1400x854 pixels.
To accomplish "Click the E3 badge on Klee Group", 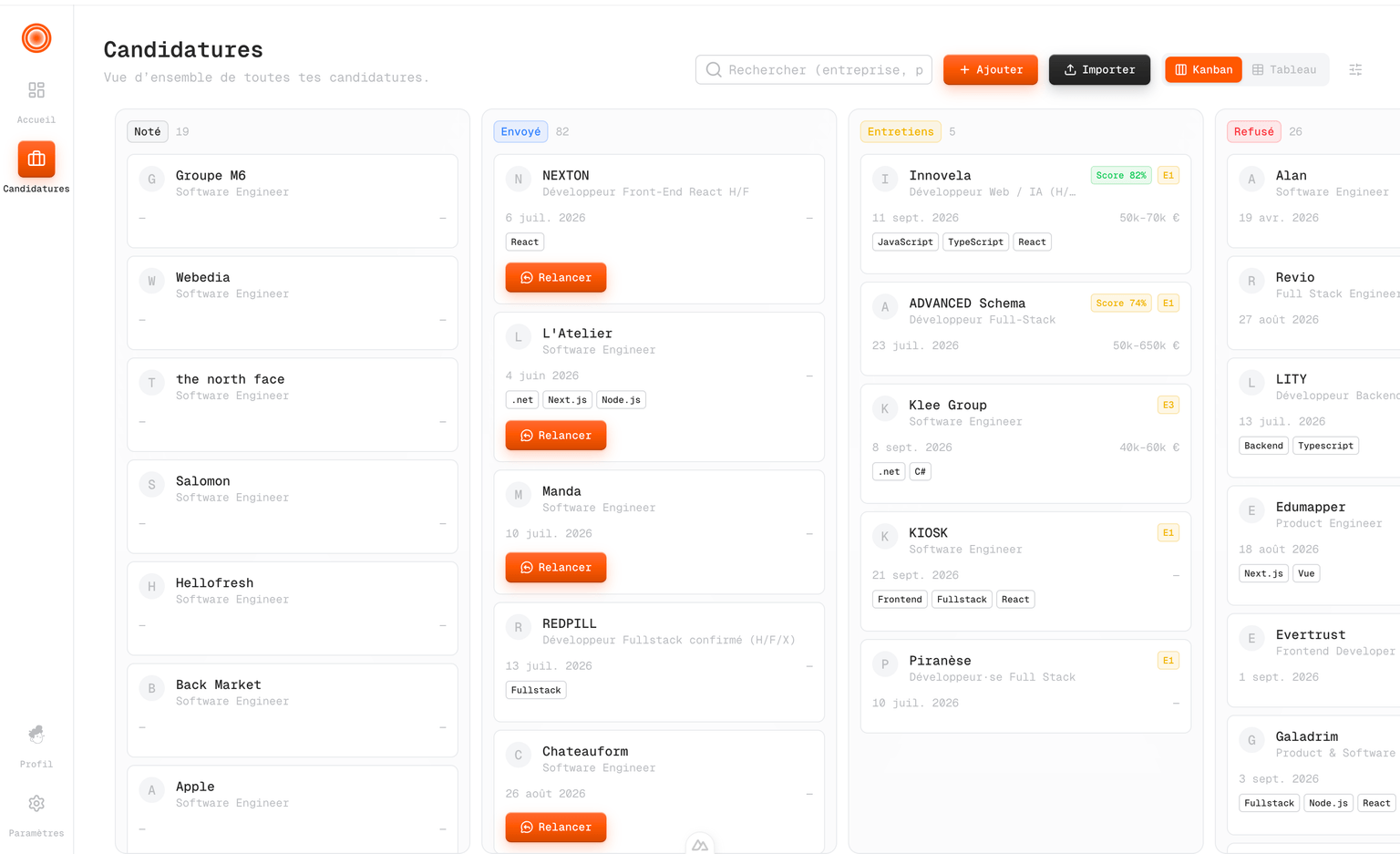I will [1168, 405].
